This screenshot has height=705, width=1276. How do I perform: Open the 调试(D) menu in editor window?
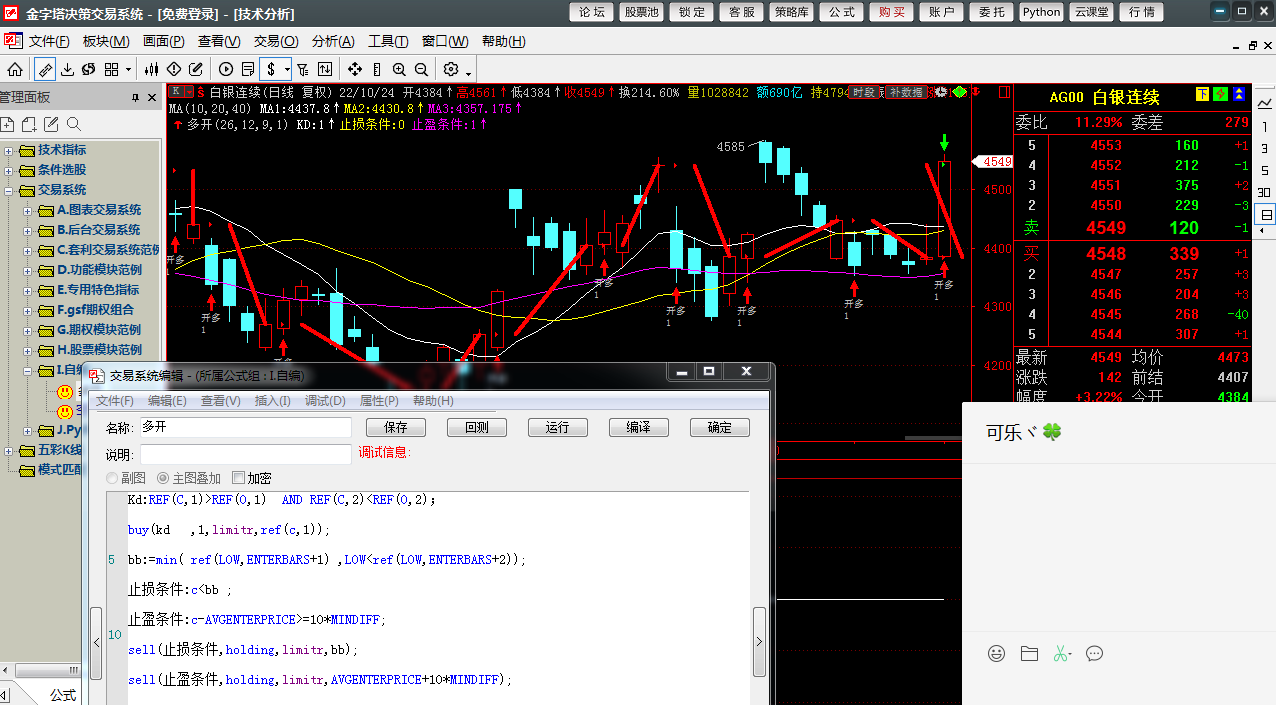tap(325, 401)
